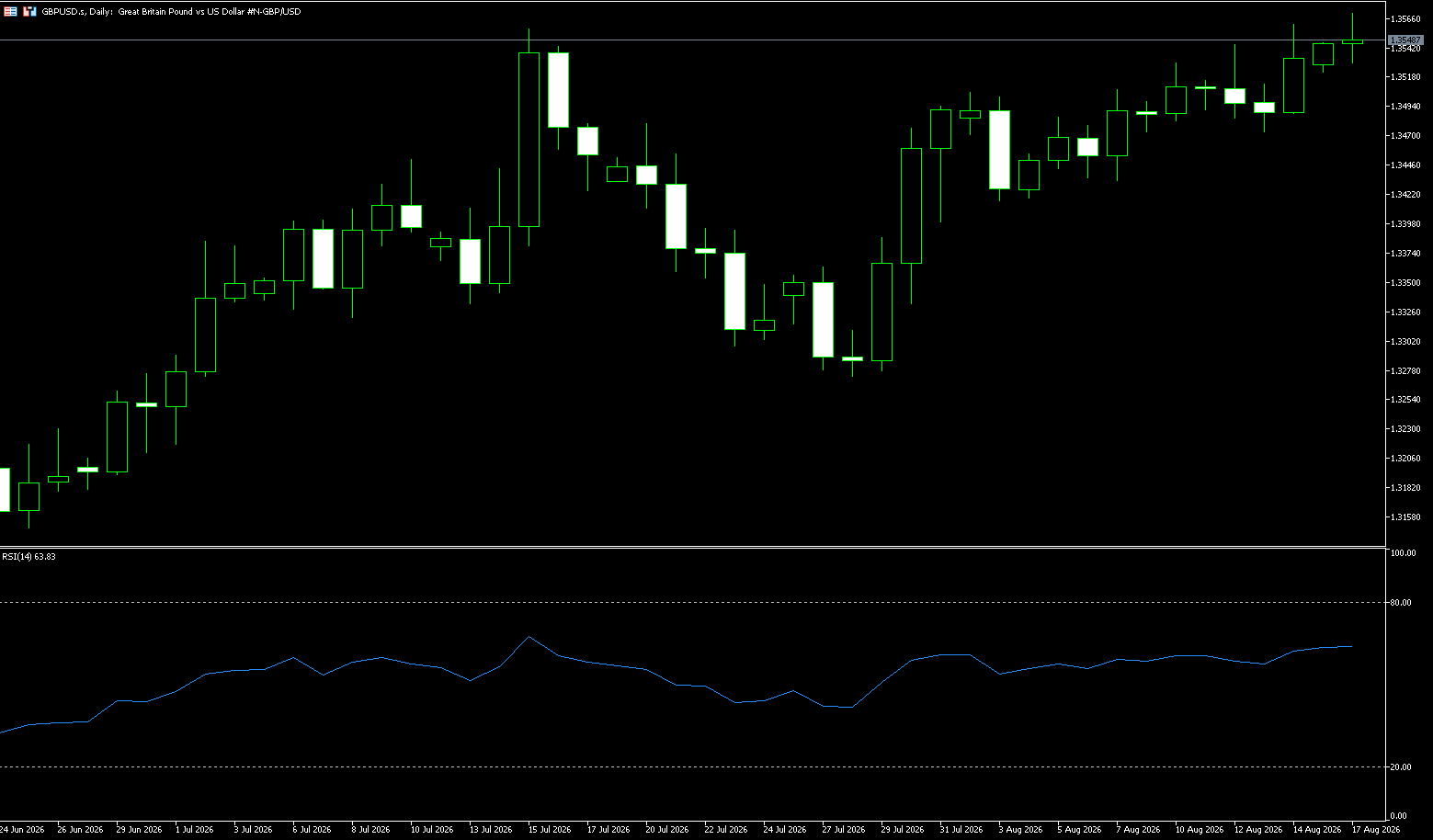This screenshot has height=840, width=1433.
Task: Click the 10 Aug 2026 date label
Action: coord(1200,830)
